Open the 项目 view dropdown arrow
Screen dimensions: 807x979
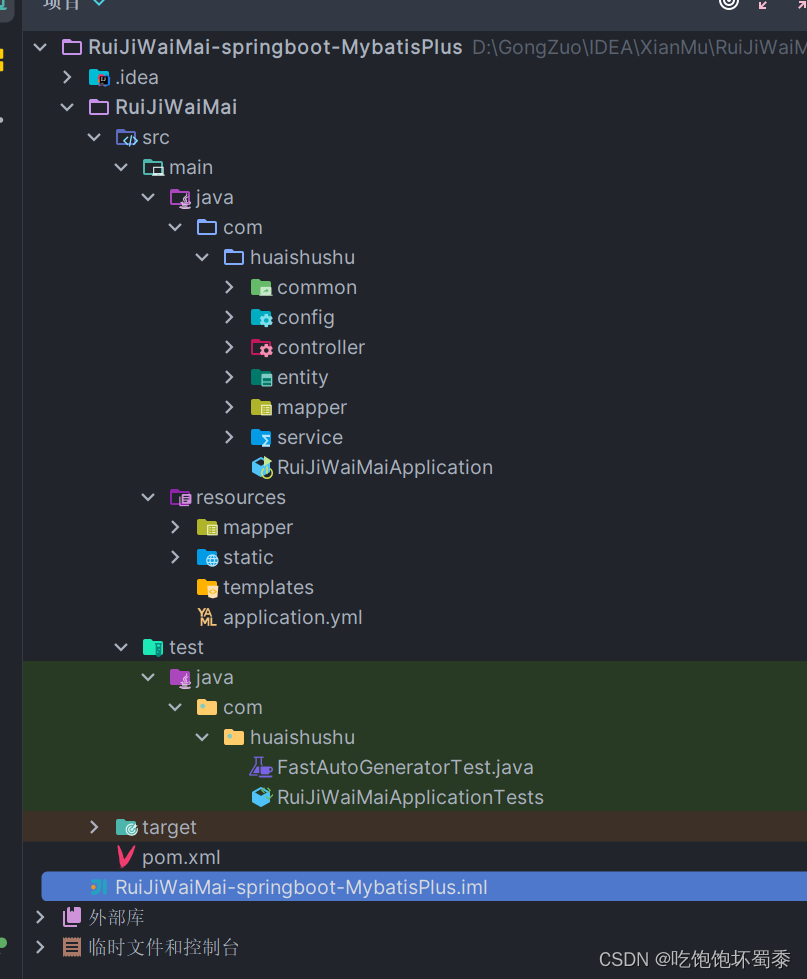point(99,3)
